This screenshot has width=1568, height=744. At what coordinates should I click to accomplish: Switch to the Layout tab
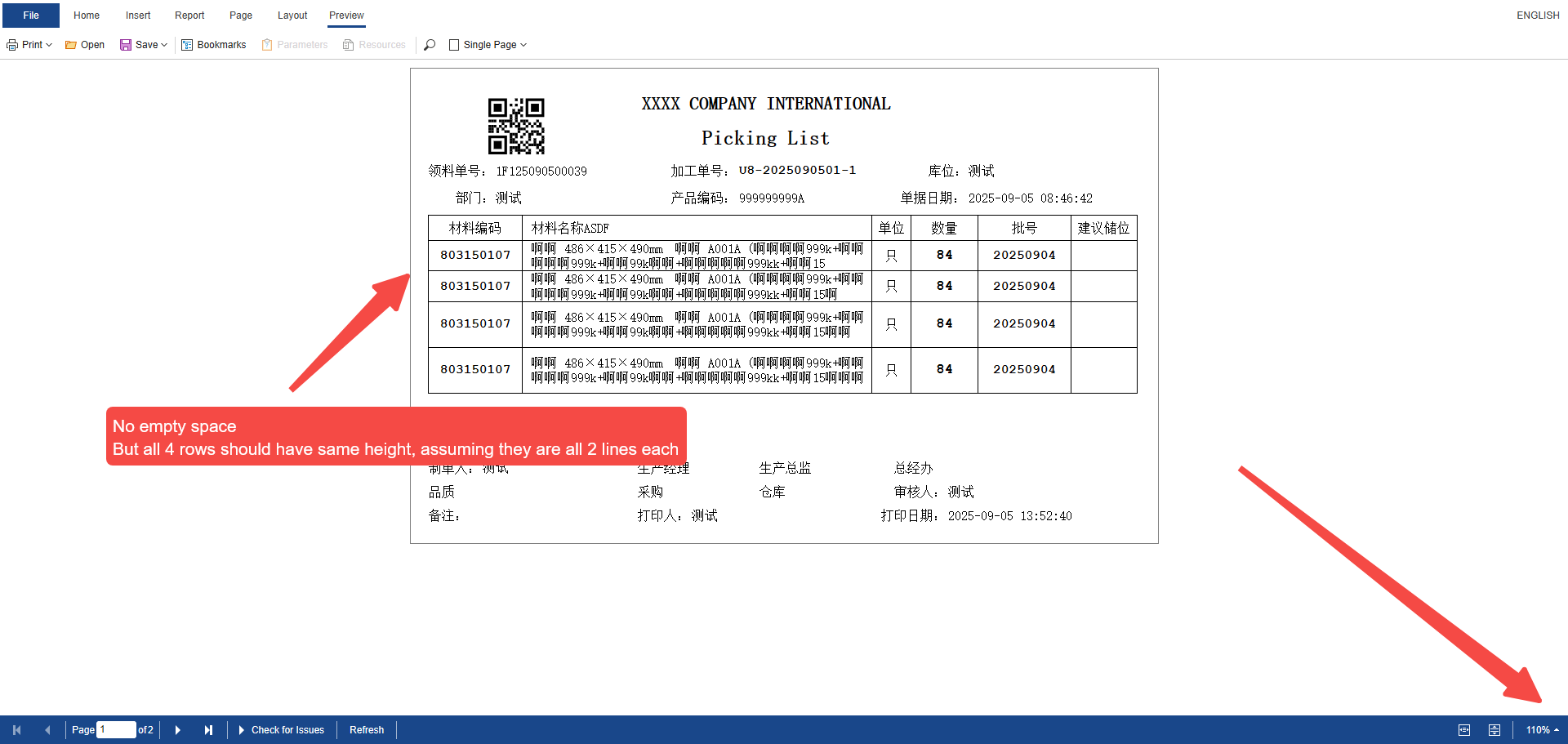pos(292,16)
